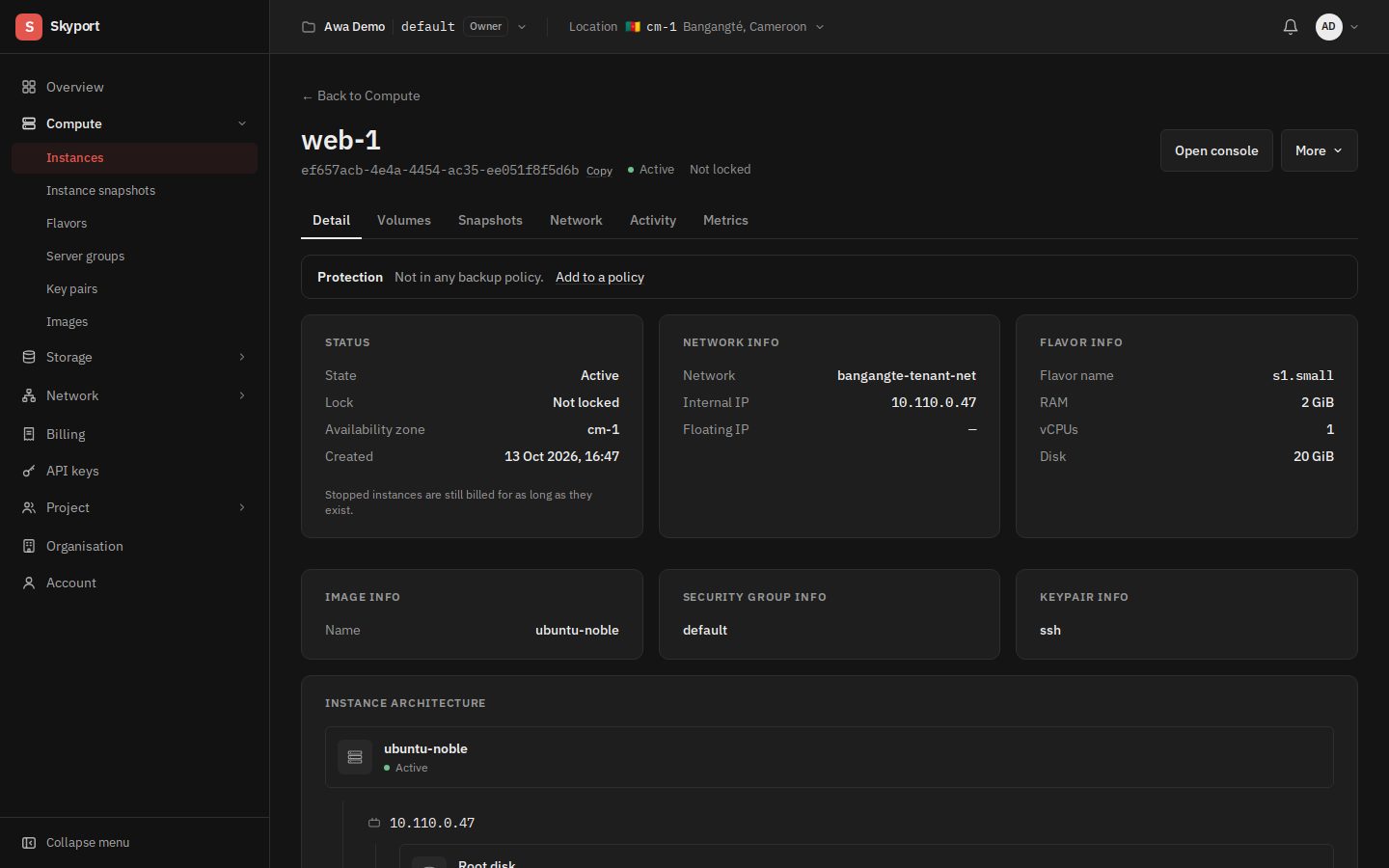The image size is (1389, 868).
Task: Click the Collapse menu panel icon
Action: click(29, 843)
